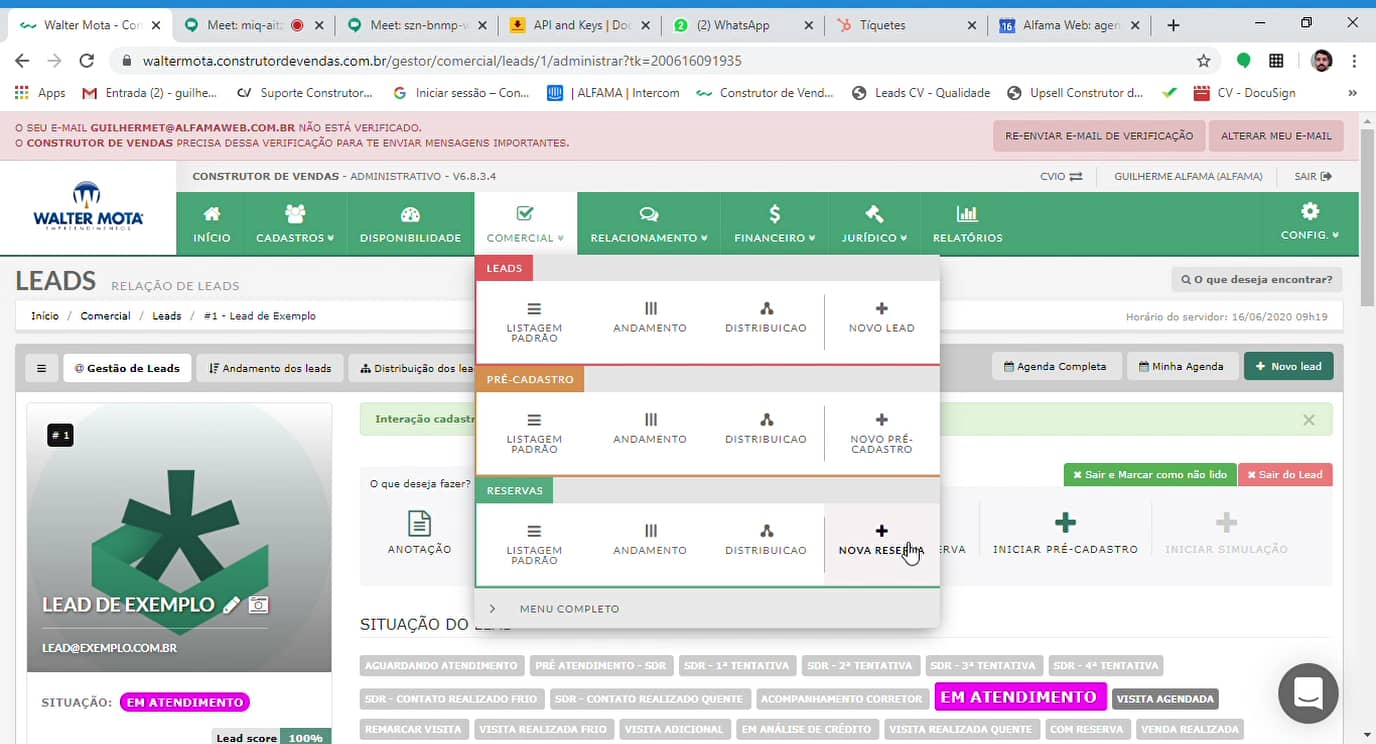Click Alterar meu e-mail button
1376x744 pixels.
1276,136
